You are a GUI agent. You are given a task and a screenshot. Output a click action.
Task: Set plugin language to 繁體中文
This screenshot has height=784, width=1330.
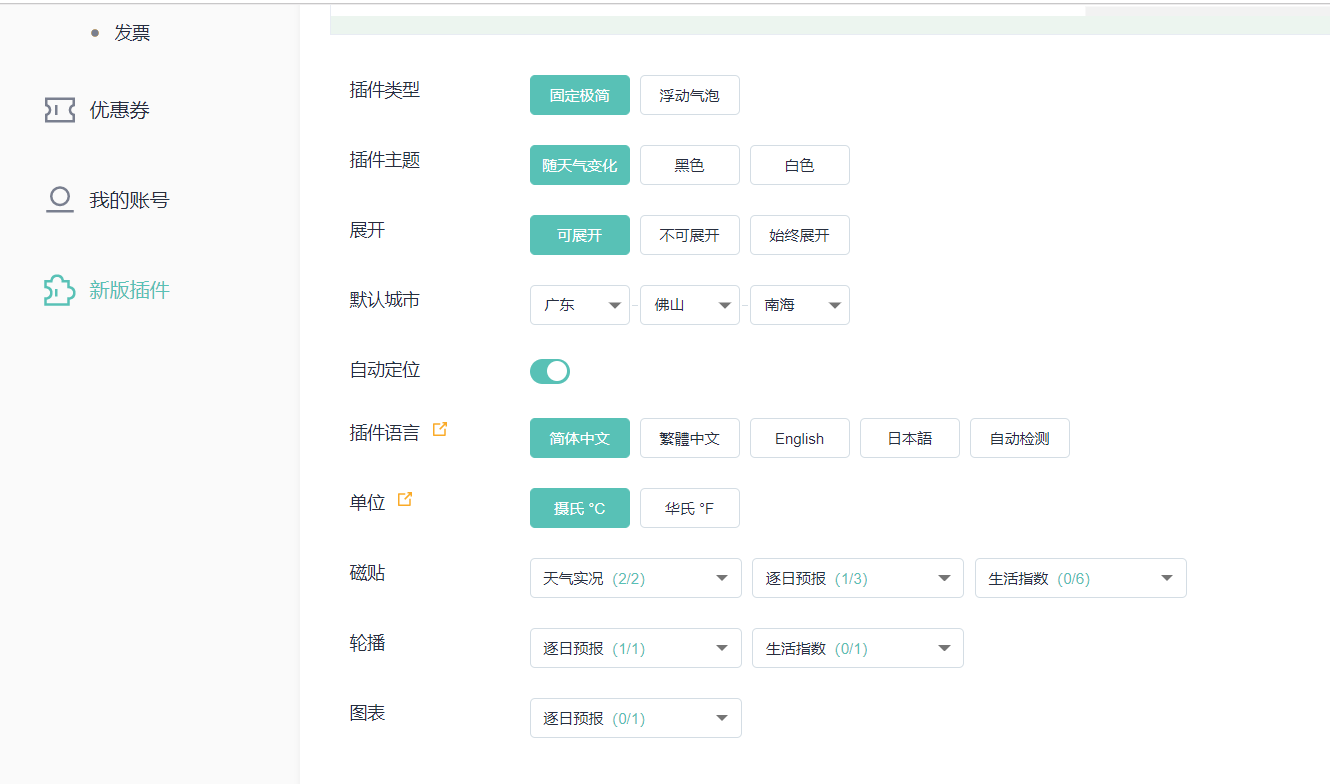[x=690, y=438]
